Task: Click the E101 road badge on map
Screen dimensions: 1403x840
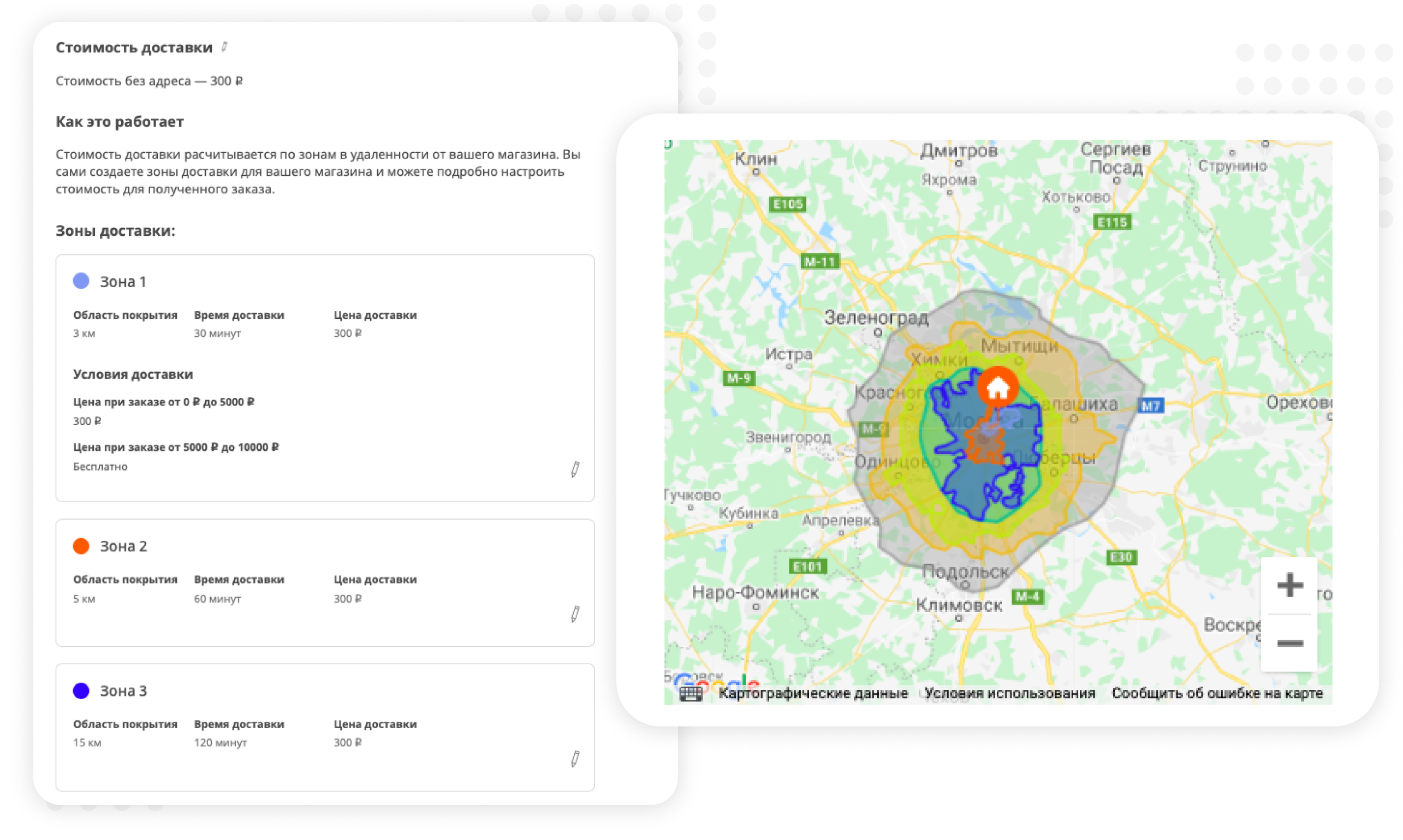Action: [807, 567]
